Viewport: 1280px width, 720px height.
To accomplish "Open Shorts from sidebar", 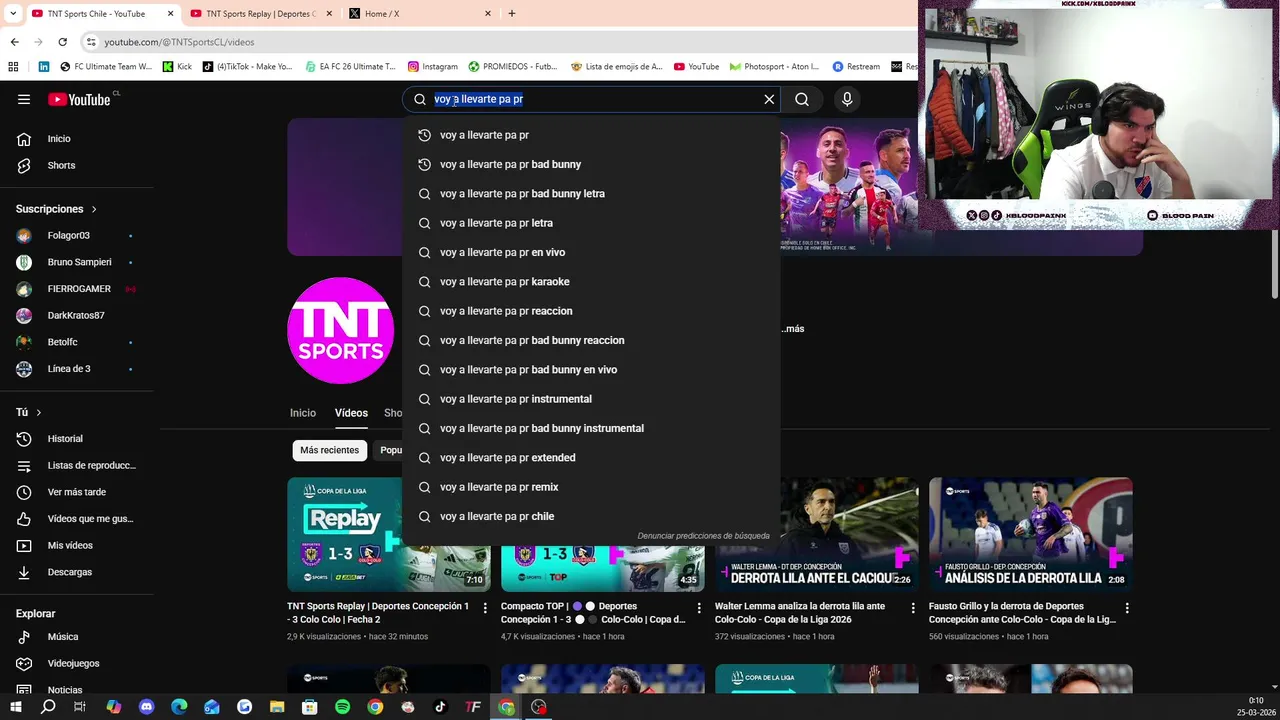I will tap(61, 165).
